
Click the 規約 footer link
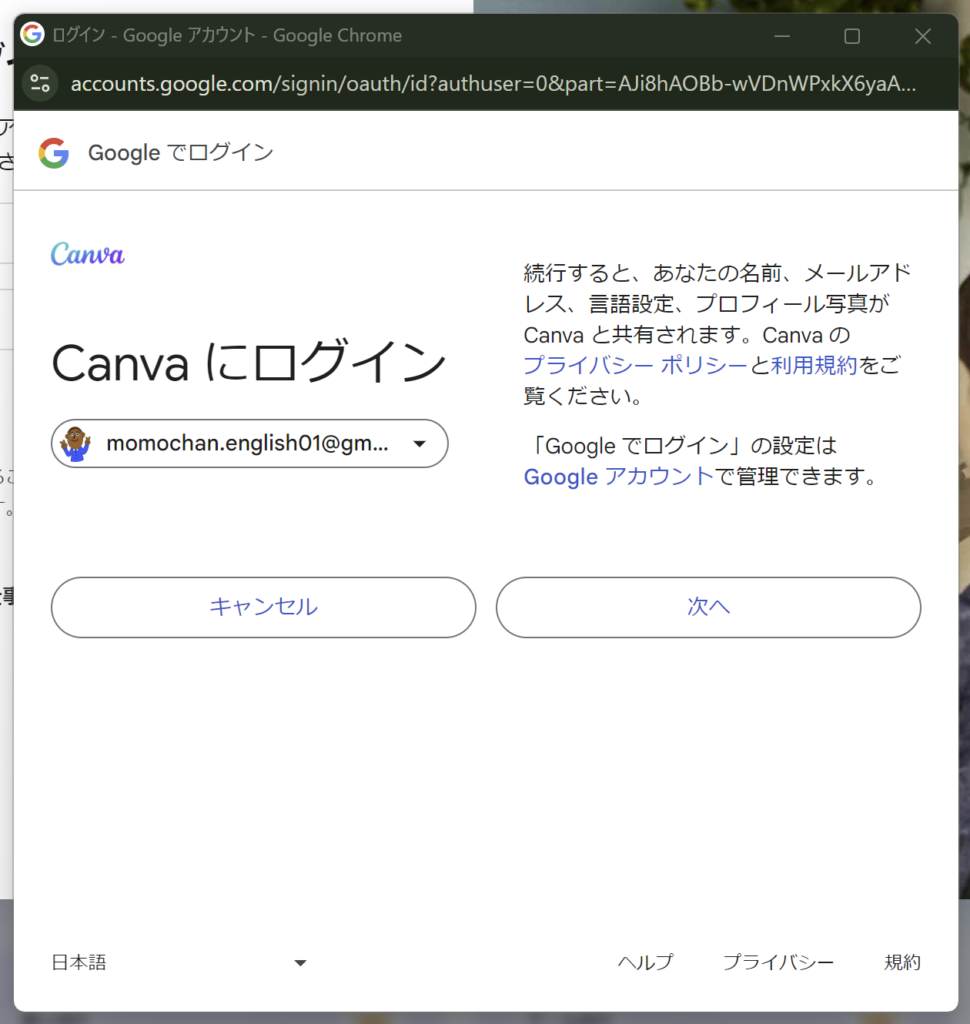click(x=902, y=962)
